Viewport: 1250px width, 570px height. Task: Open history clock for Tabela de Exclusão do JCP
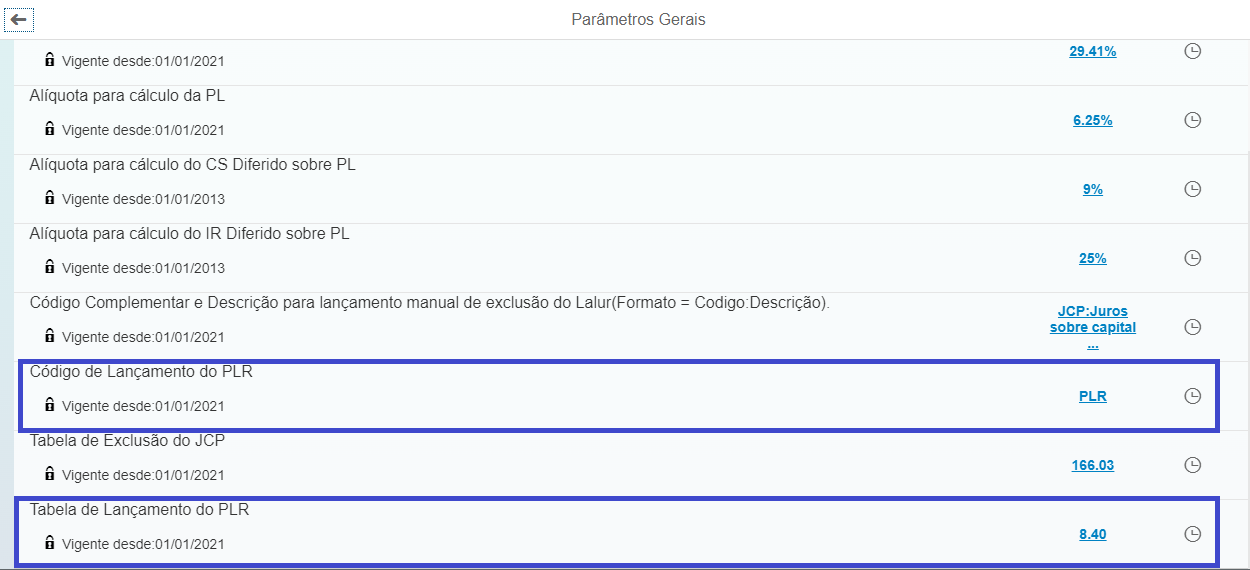click(x=1192, y=465)
